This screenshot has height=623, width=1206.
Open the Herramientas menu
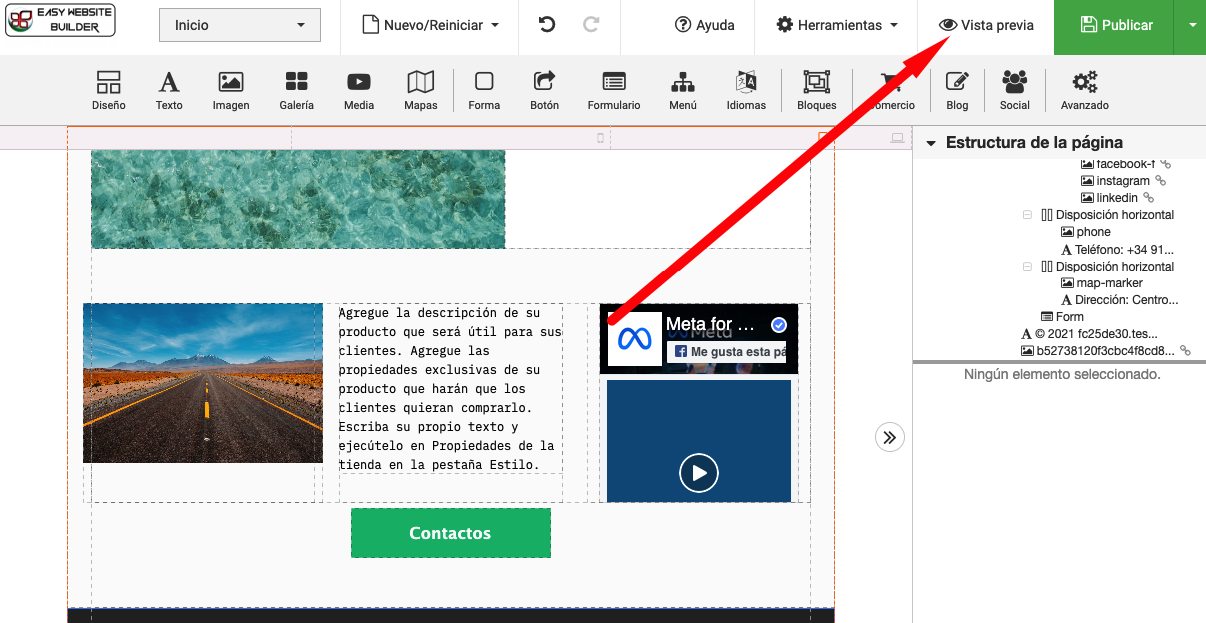pyautogui.click(x=837, y=26)
